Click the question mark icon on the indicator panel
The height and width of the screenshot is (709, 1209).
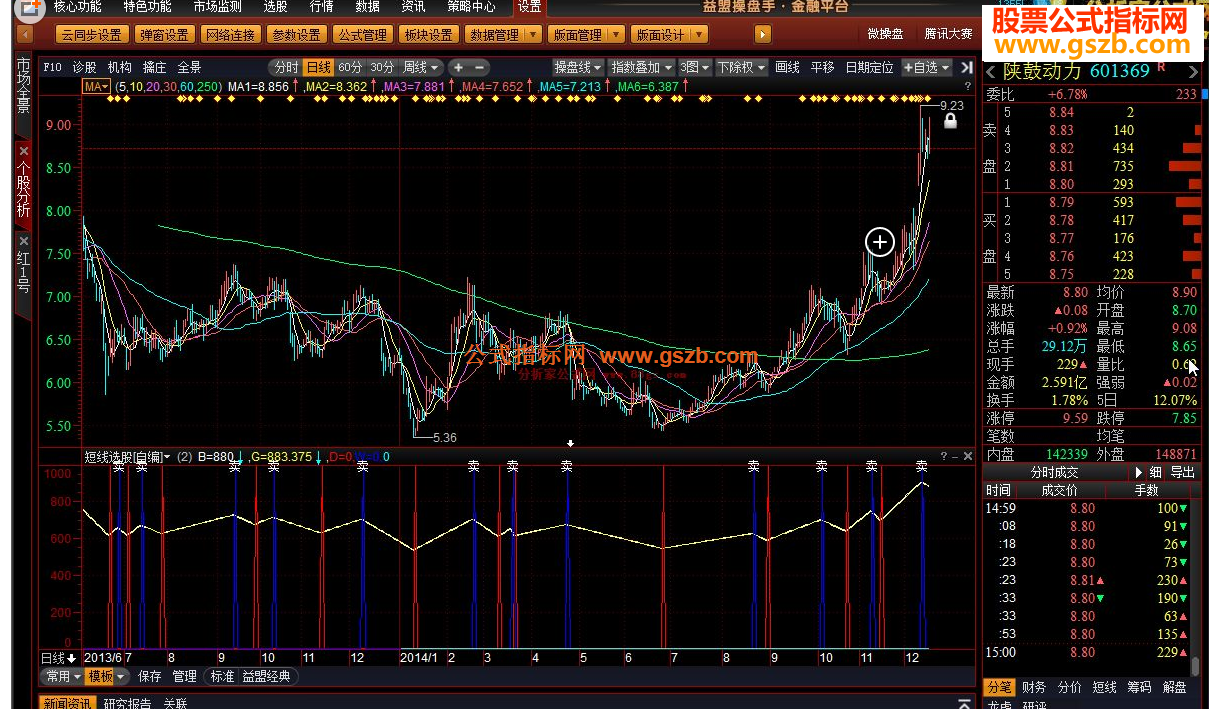(x=943, y=456)
